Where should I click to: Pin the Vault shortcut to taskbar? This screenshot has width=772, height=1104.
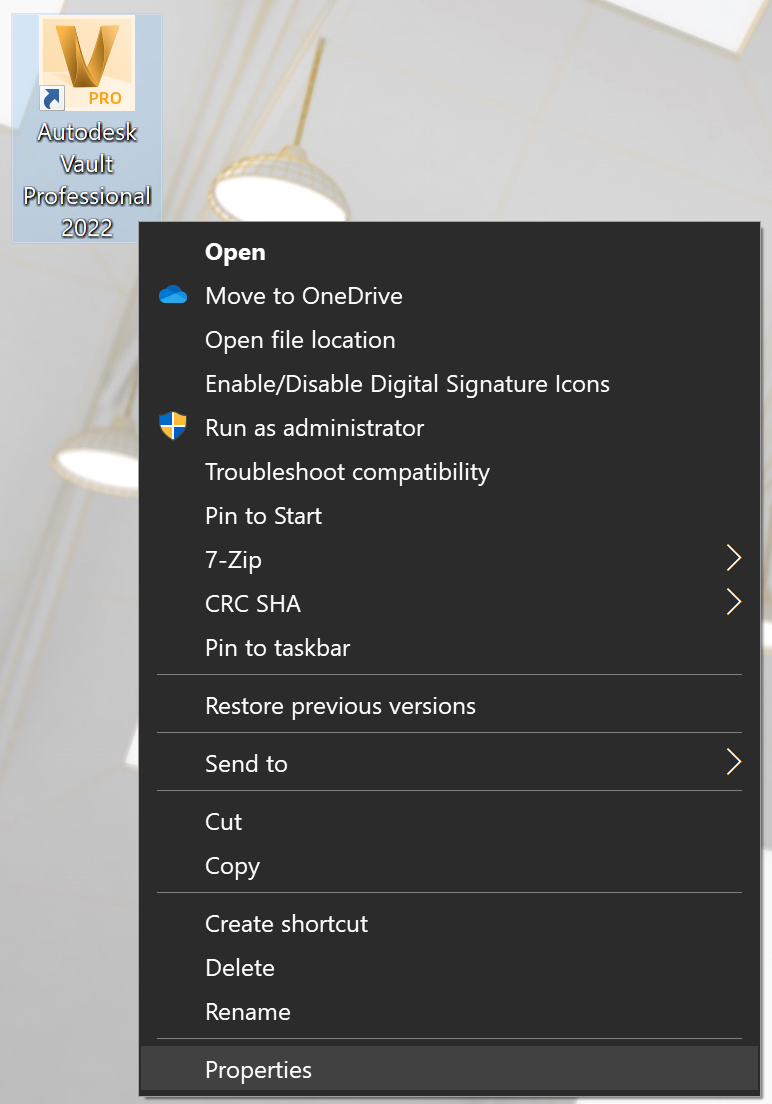(277, 648)
